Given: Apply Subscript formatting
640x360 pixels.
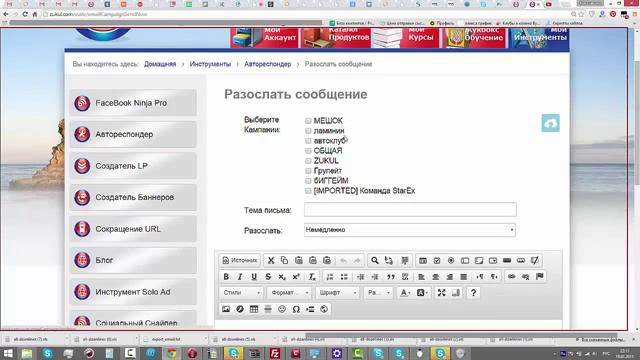Looking at the screenshot, I should click(282, 277).
